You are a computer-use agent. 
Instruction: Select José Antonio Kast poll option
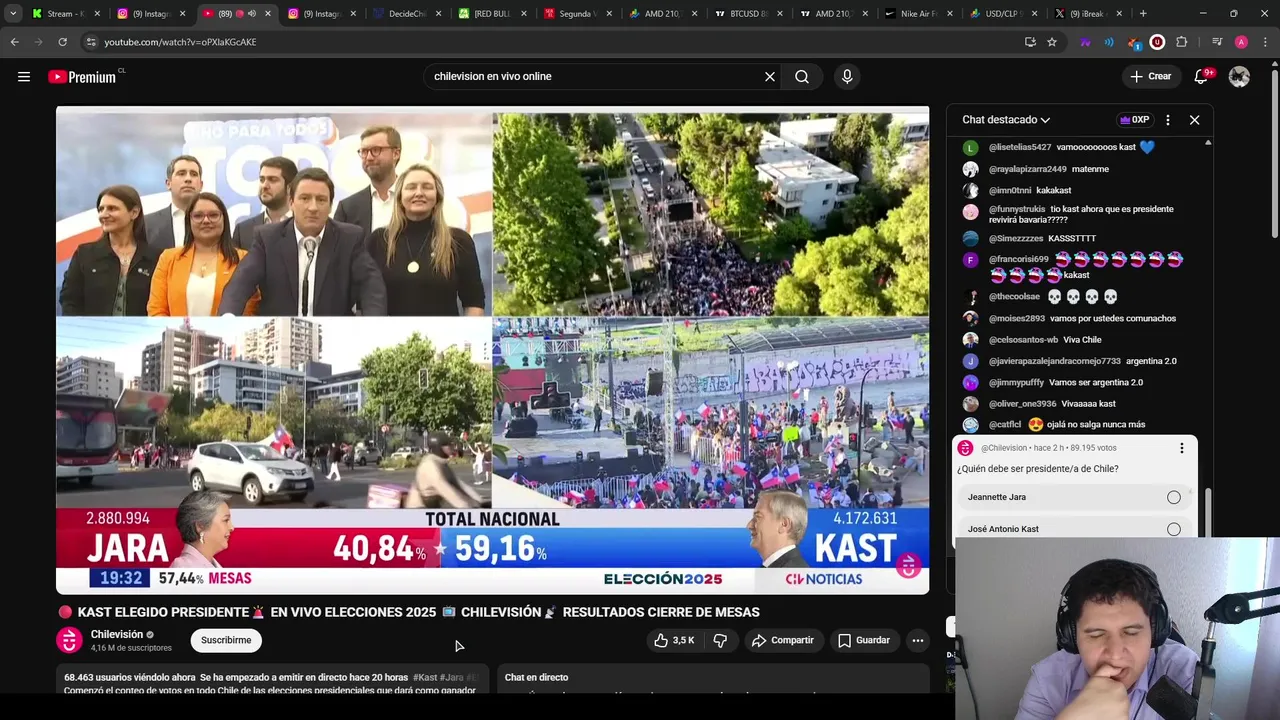pos(1076,528)
